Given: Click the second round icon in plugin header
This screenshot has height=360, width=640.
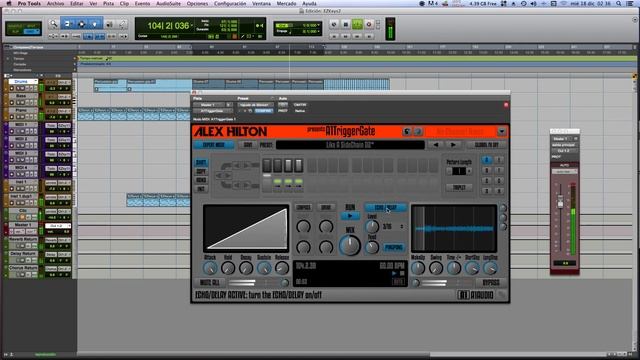Looking at the screenshot, I should coord(417,131).
